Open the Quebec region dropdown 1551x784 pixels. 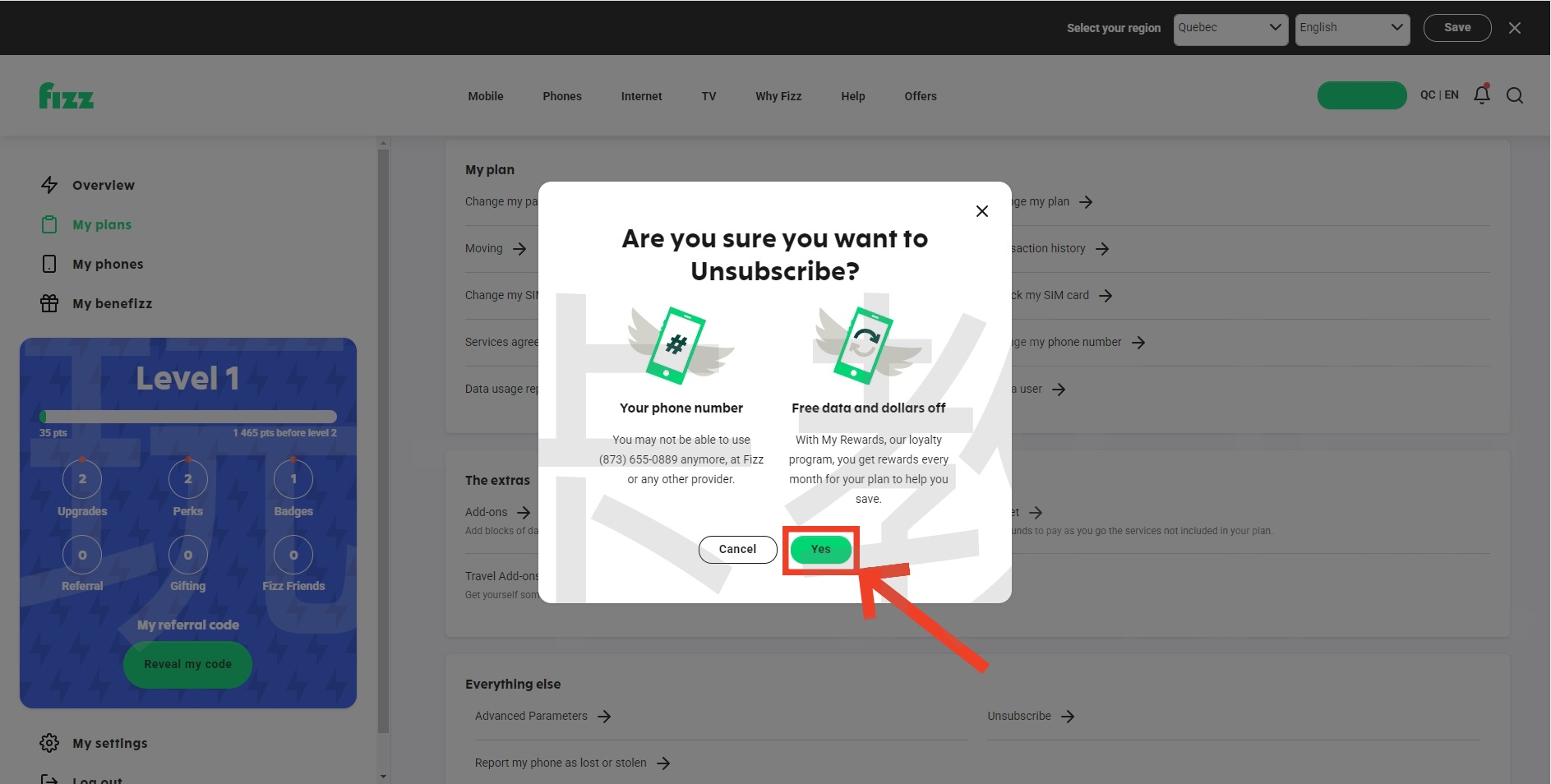pyautogui.click(x=1230, y=28)
